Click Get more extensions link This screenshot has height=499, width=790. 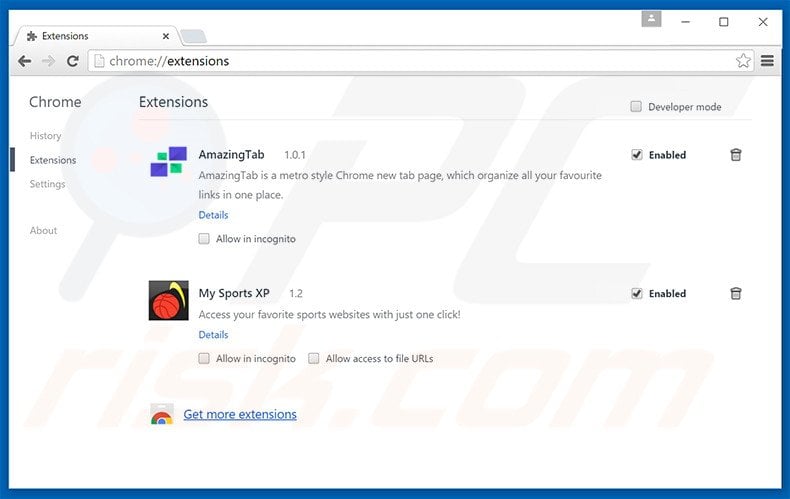click(x=240, y=414)
